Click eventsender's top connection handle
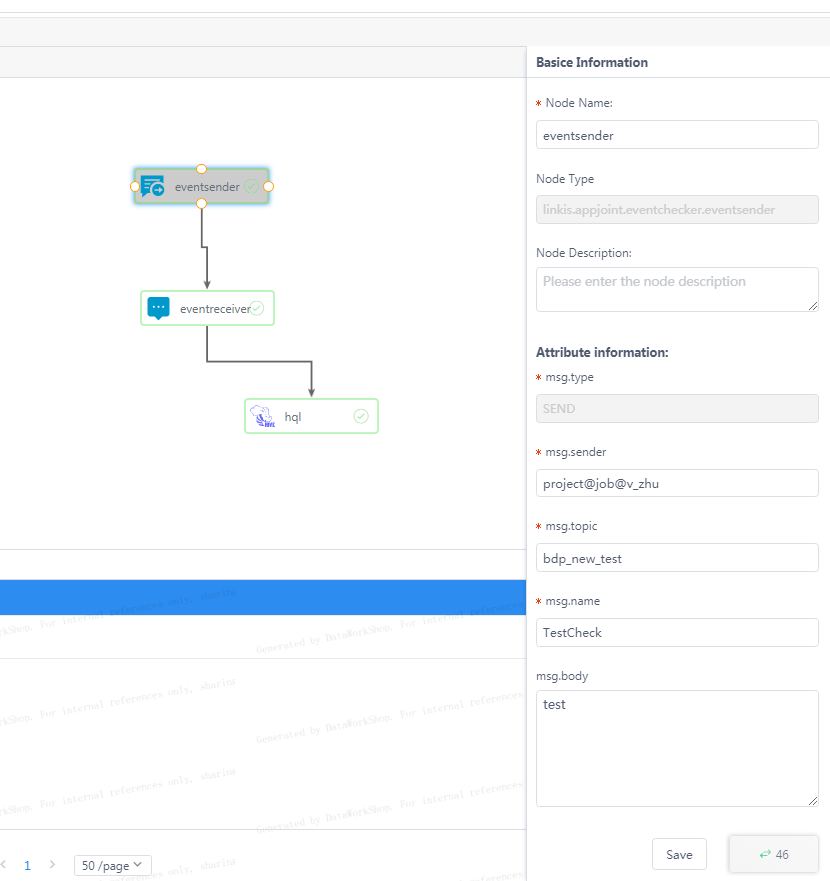Image resolution: width=830 pixels, height=881 pixels. pos(201,169)
